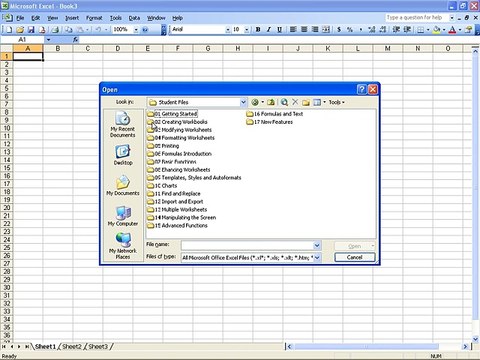Click the Font Color letter A icon
The image size is (480, 360).
pyautogui.click(x=452, y=30)
